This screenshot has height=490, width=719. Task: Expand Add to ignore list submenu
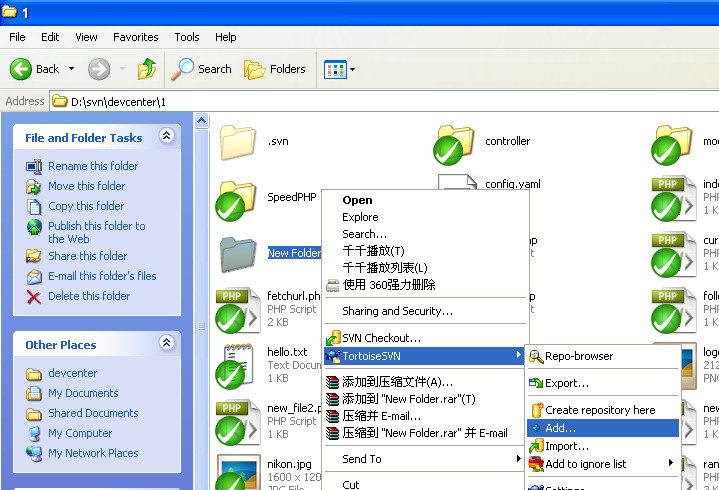[603, 464]
